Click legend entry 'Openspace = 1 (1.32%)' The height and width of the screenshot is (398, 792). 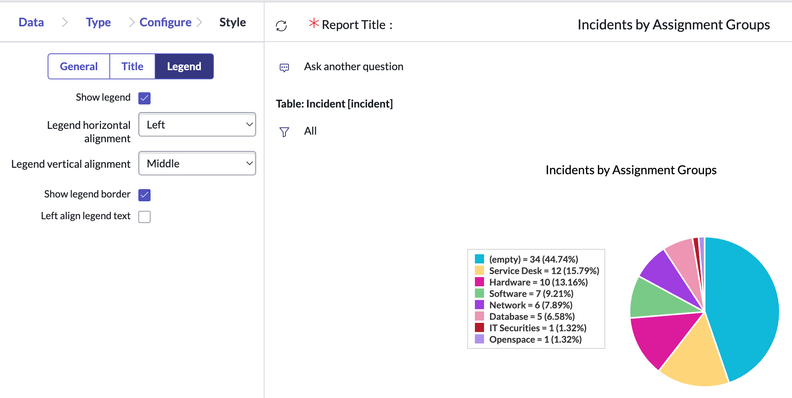click(535, 339)
